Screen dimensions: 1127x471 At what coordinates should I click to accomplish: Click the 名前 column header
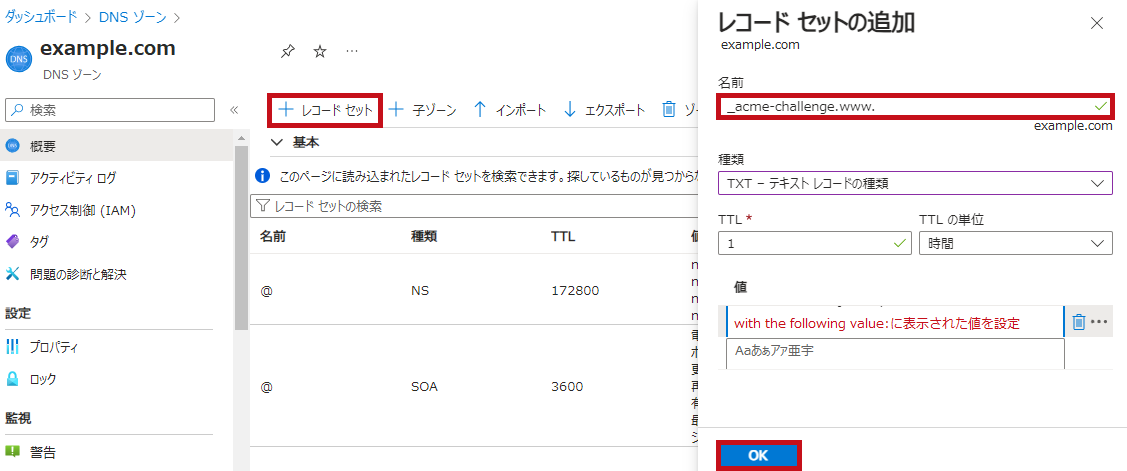coord(272,236)
